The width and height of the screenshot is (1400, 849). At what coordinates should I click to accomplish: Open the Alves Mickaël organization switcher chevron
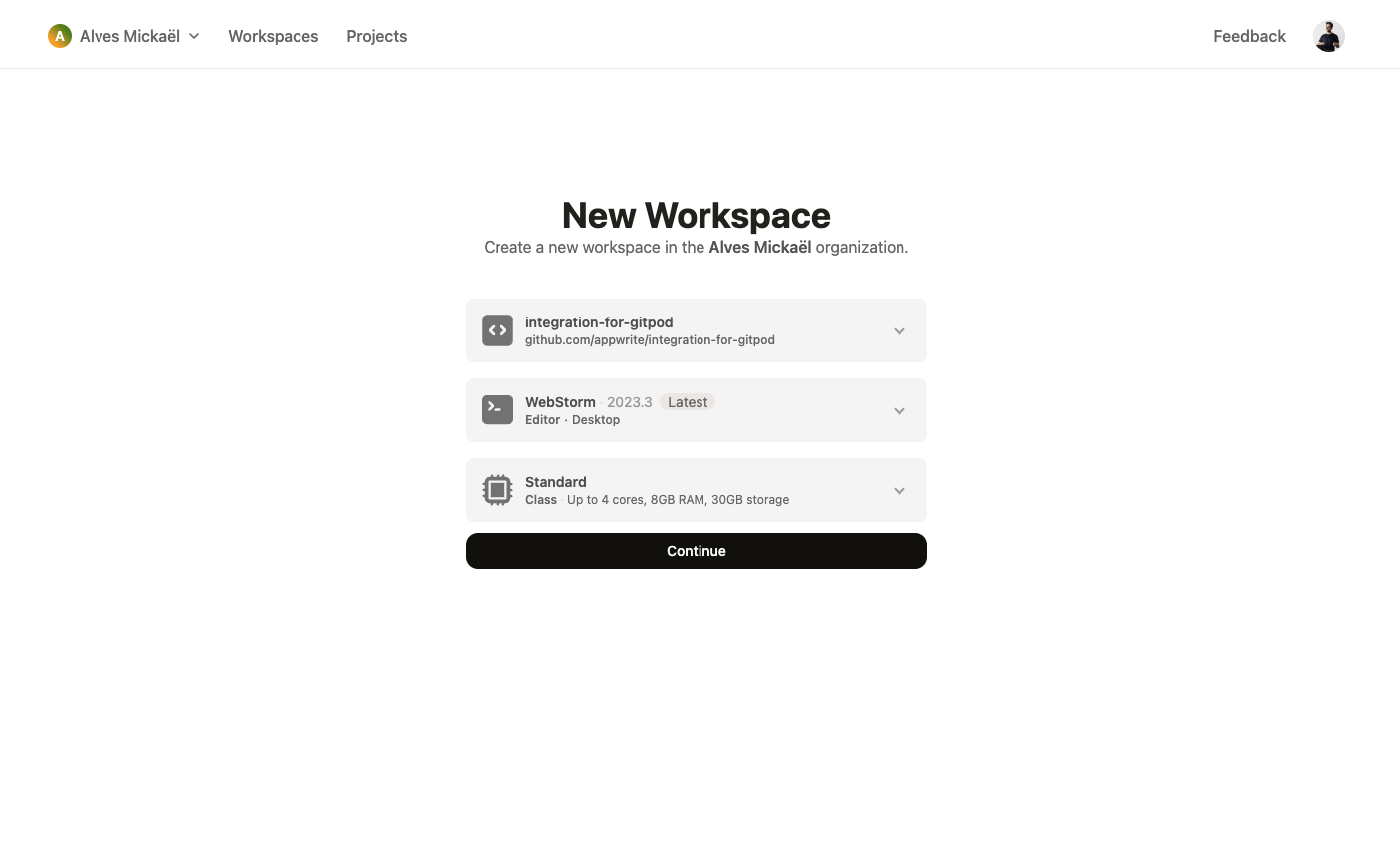click(194, 36)
